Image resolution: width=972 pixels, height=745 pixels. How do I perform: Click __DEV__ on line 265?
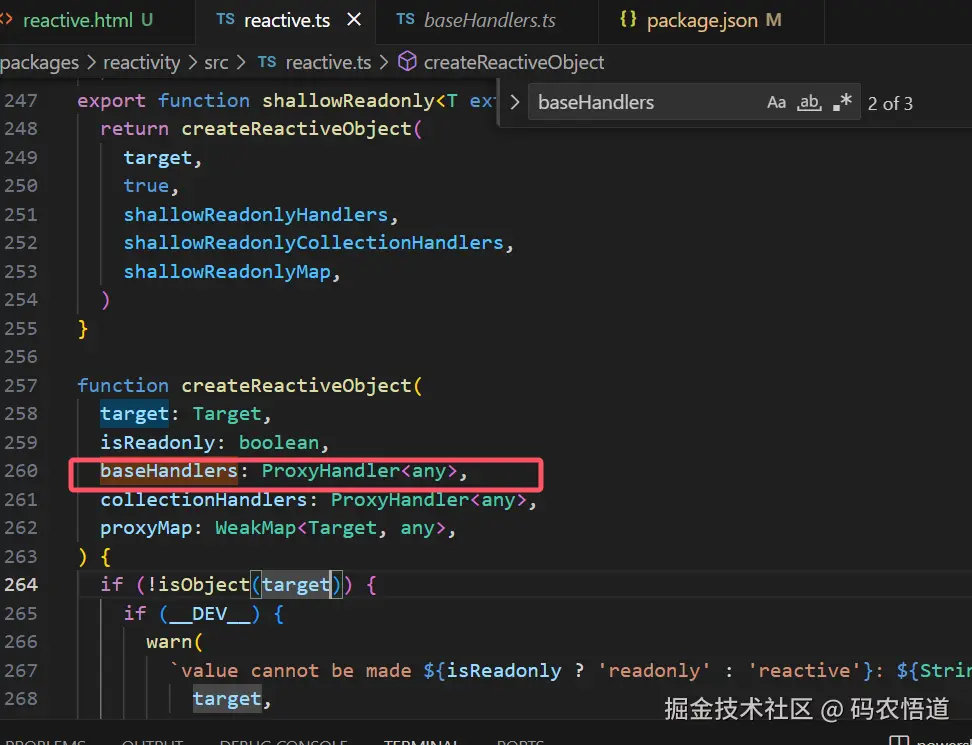click(x=210, y=614)
